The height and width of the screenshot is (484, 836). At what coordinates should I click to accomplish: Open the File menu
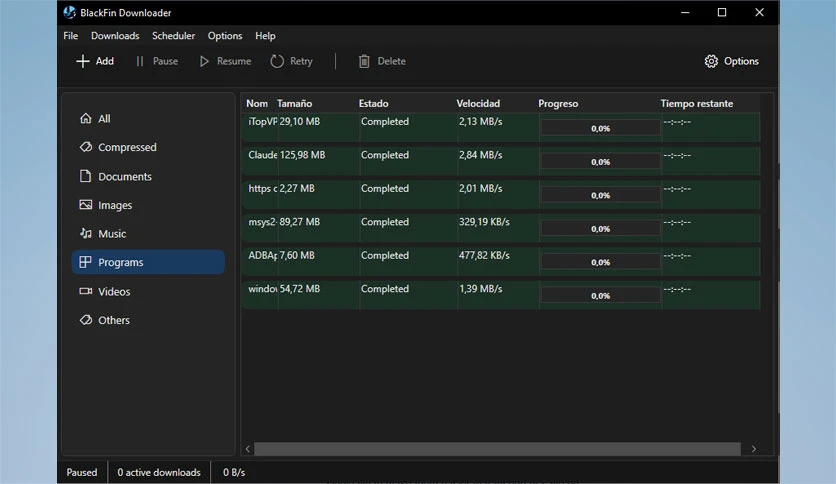70,36
